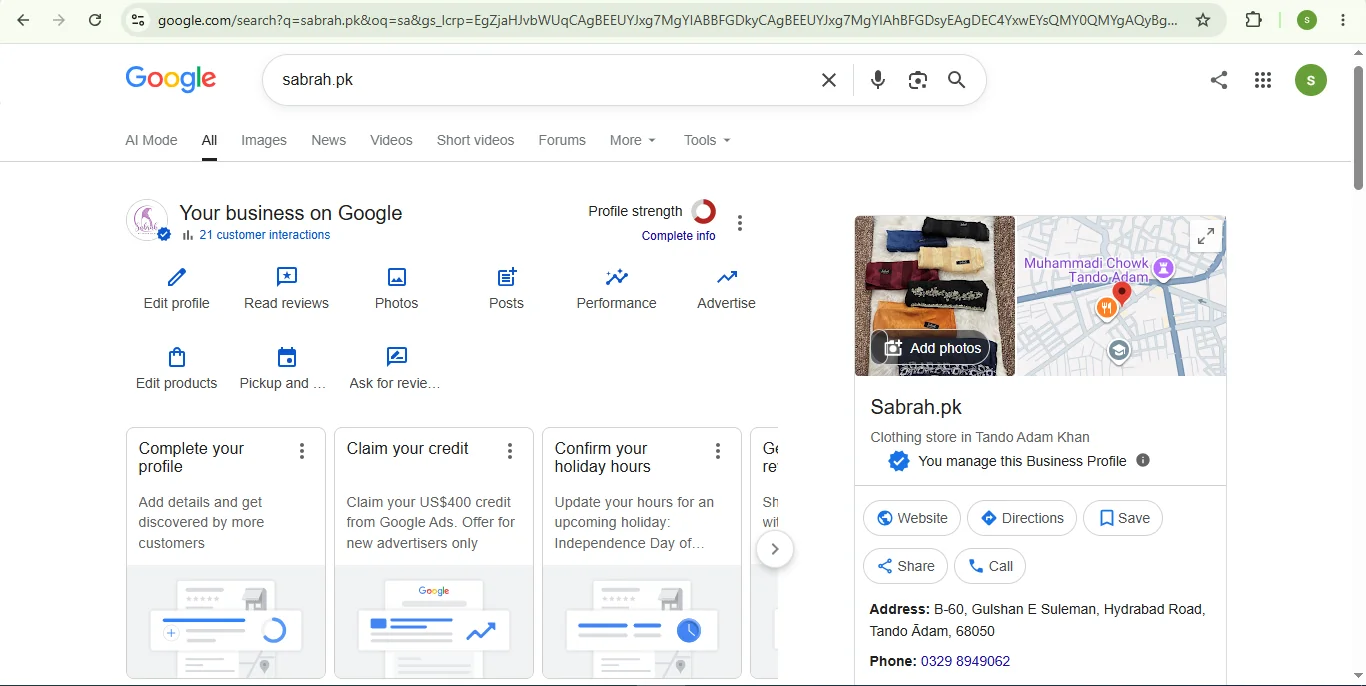
Task: View the business Performance stats
Action: [x=617, y=288]
